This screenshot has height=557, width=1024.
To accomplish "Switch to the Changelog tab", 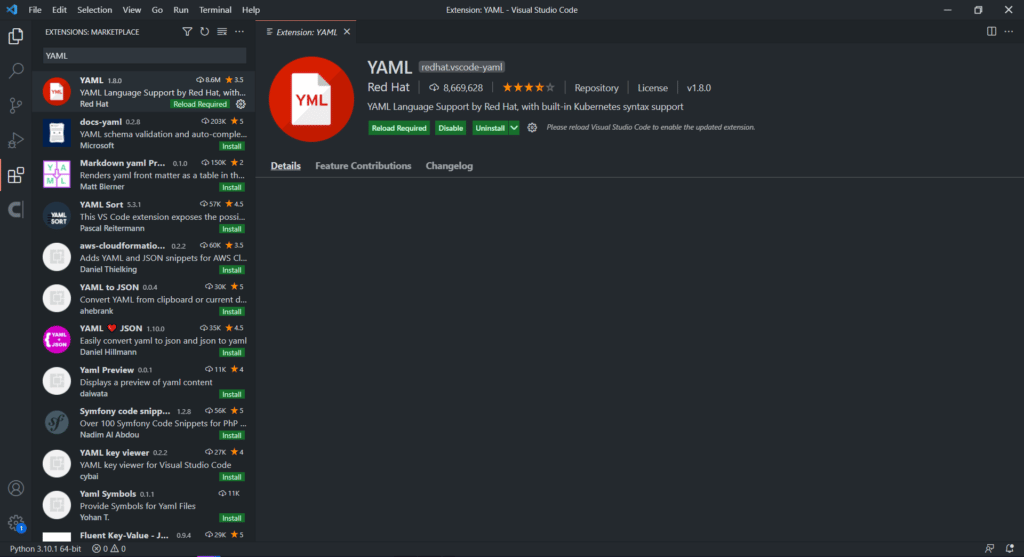I will (449, 166).
